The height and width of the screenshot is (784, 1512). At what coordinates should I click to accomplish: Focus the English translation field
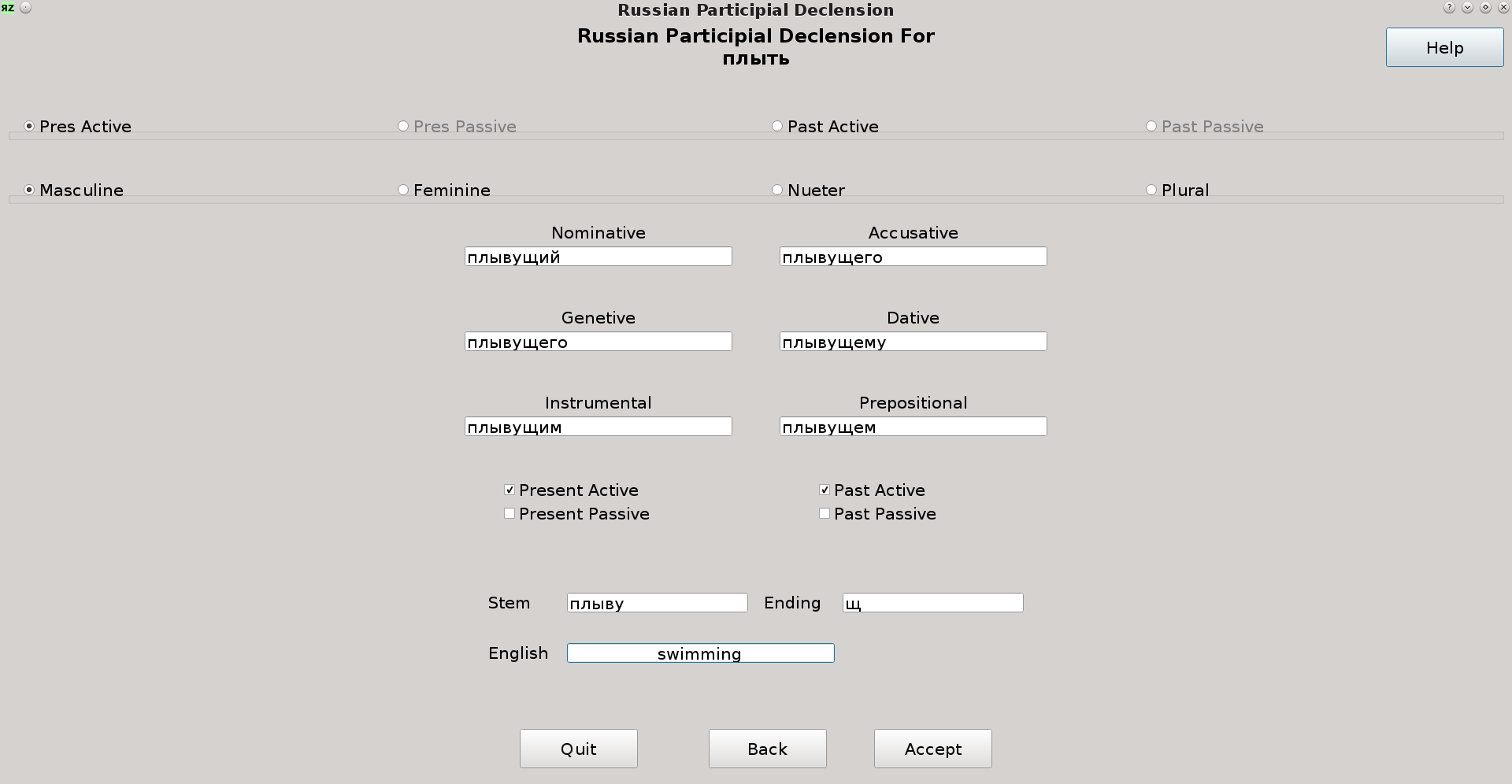pyautogui.click(x=700, y=653)
